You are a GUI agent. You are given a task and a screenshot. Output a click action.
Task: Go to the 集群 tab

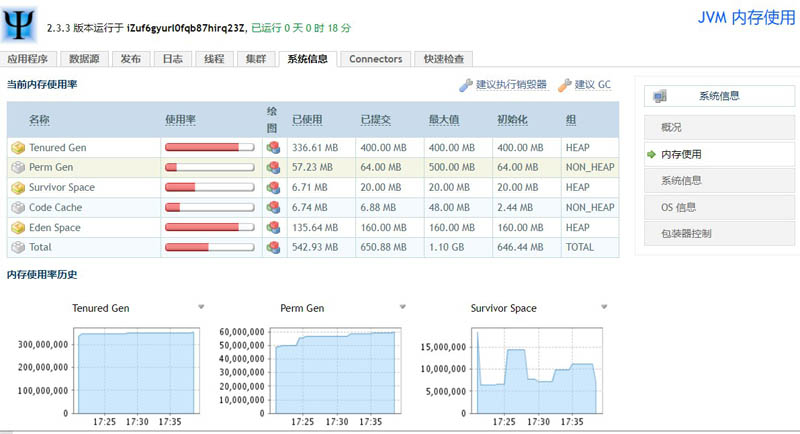tap(256, 59)
